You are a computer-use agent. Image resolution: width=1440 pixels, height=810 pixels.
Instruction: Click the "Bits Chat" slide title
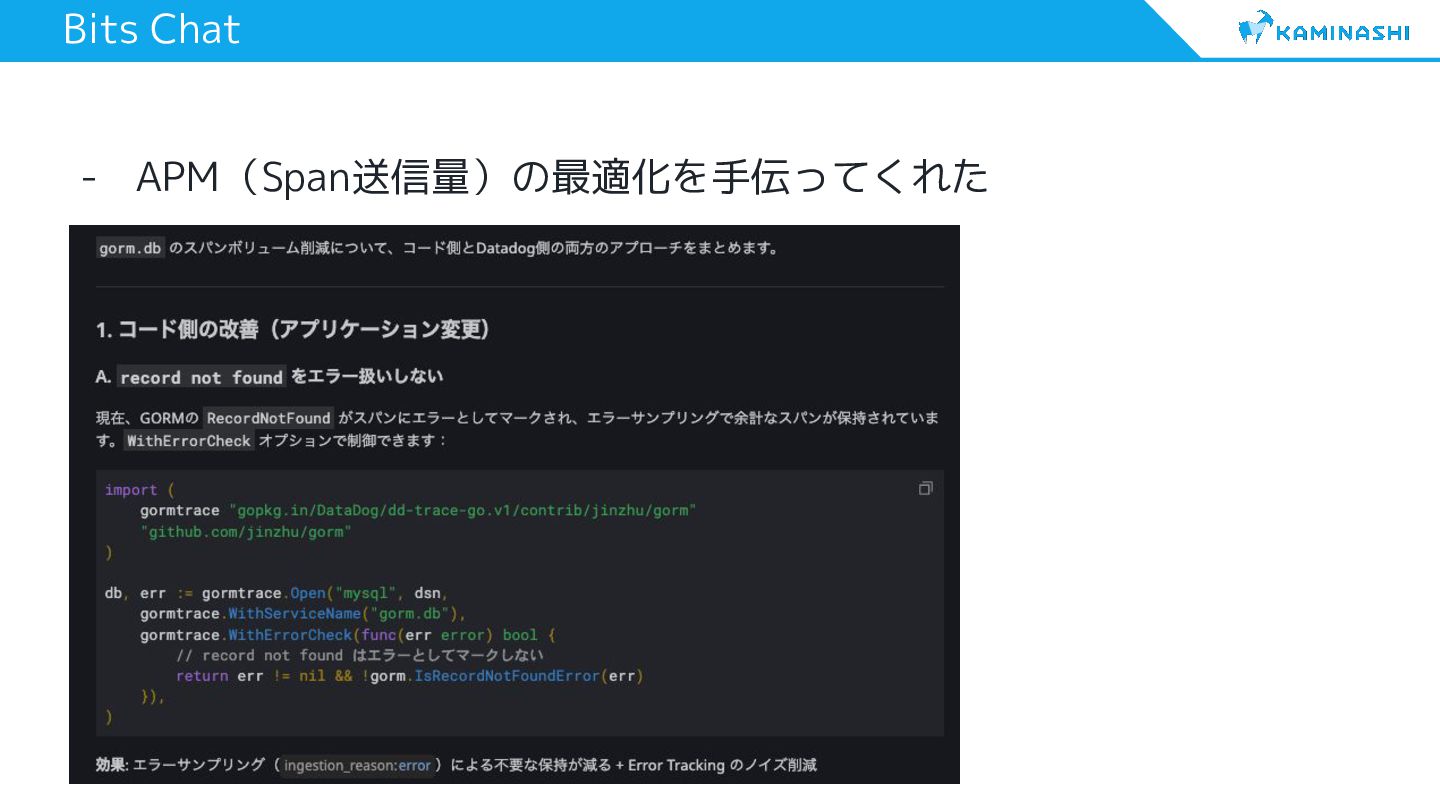pyautogui.click(x=152, y=29)
